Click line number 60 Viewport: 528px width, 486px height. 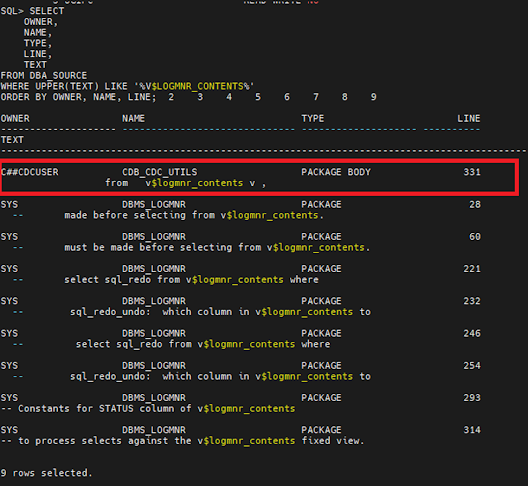tap(475, 237)
